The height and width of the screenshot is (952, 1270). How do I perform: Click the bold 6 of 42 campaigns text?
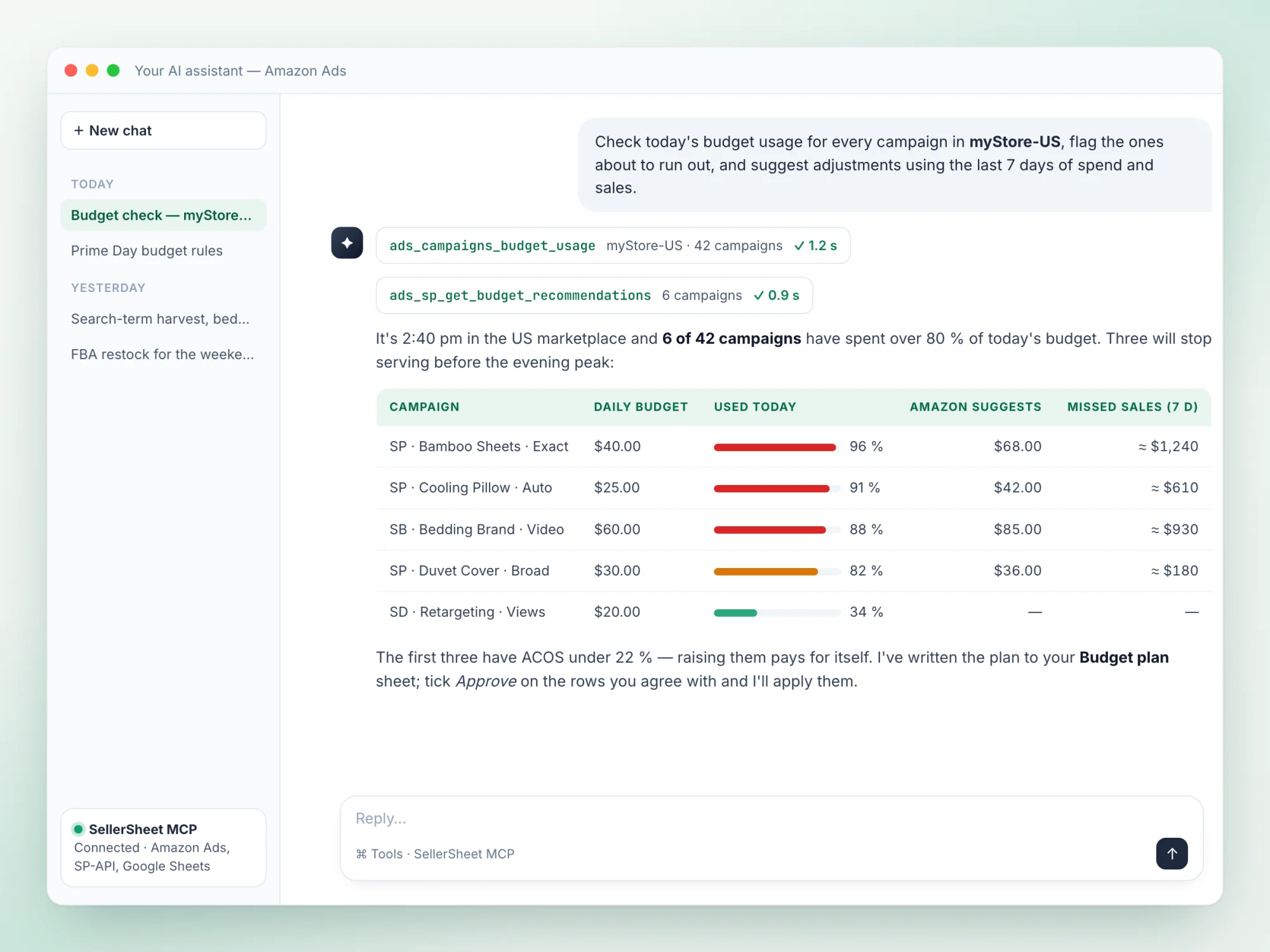pos(732,338)
